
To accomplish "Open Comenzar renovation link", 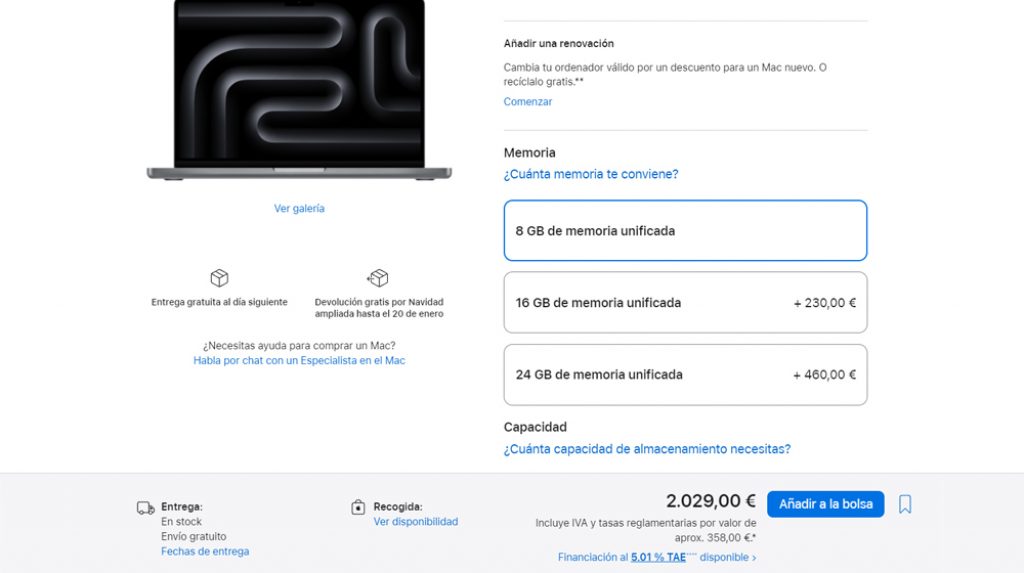I will click(x=528, y=101).
